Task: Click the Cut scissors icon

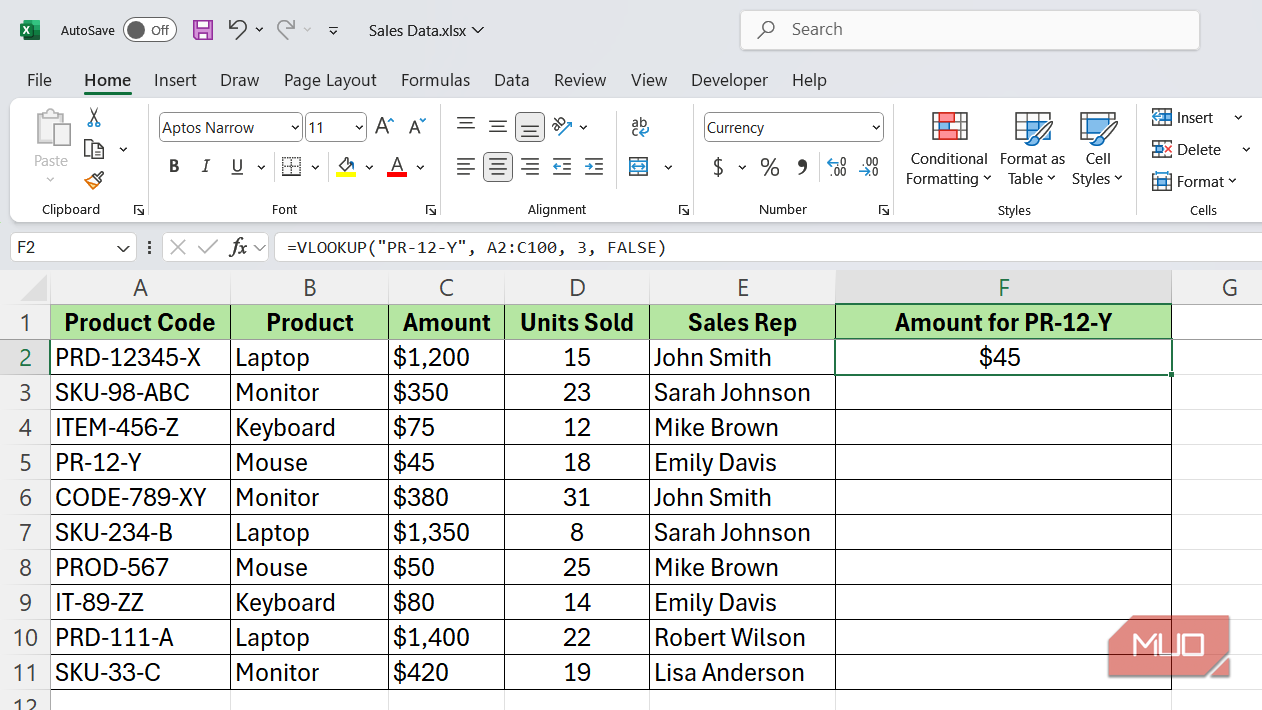Action: [94, 118]
